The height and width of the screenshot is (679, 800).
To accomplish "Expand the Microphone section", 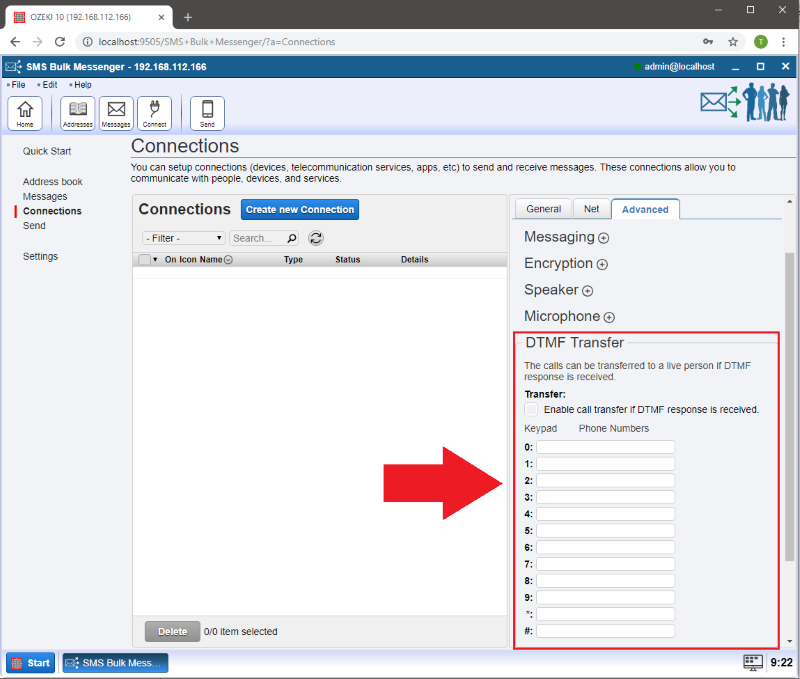I will 609,317.
